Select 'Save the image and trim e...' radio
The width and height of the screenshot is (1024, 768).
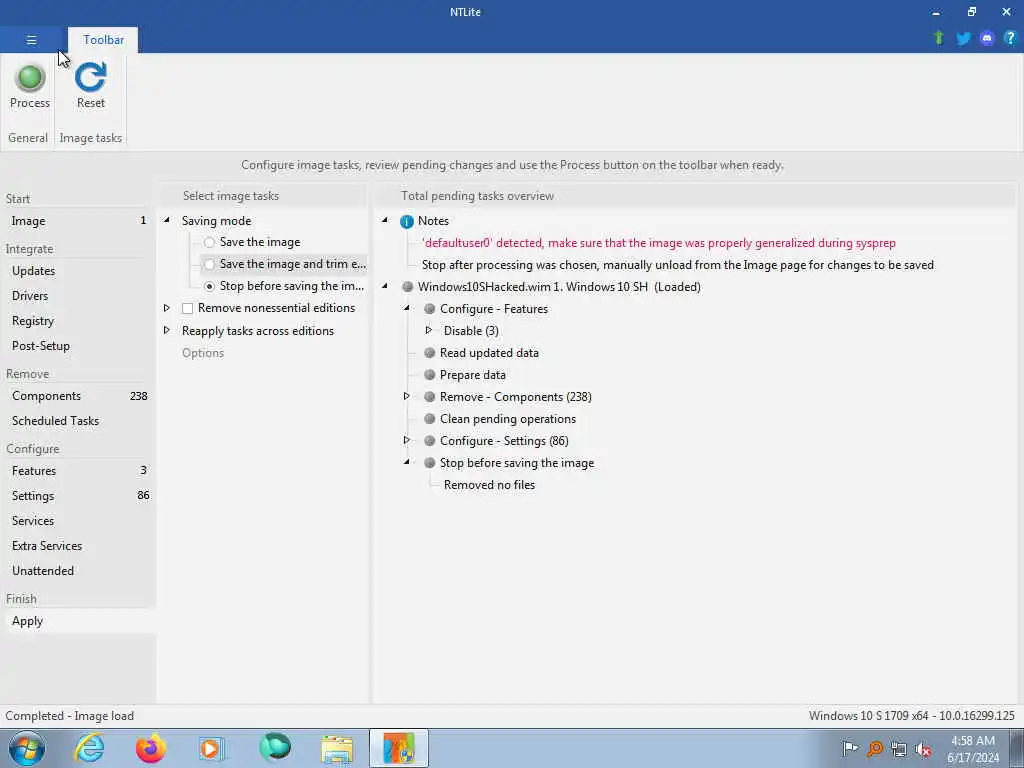209,264
